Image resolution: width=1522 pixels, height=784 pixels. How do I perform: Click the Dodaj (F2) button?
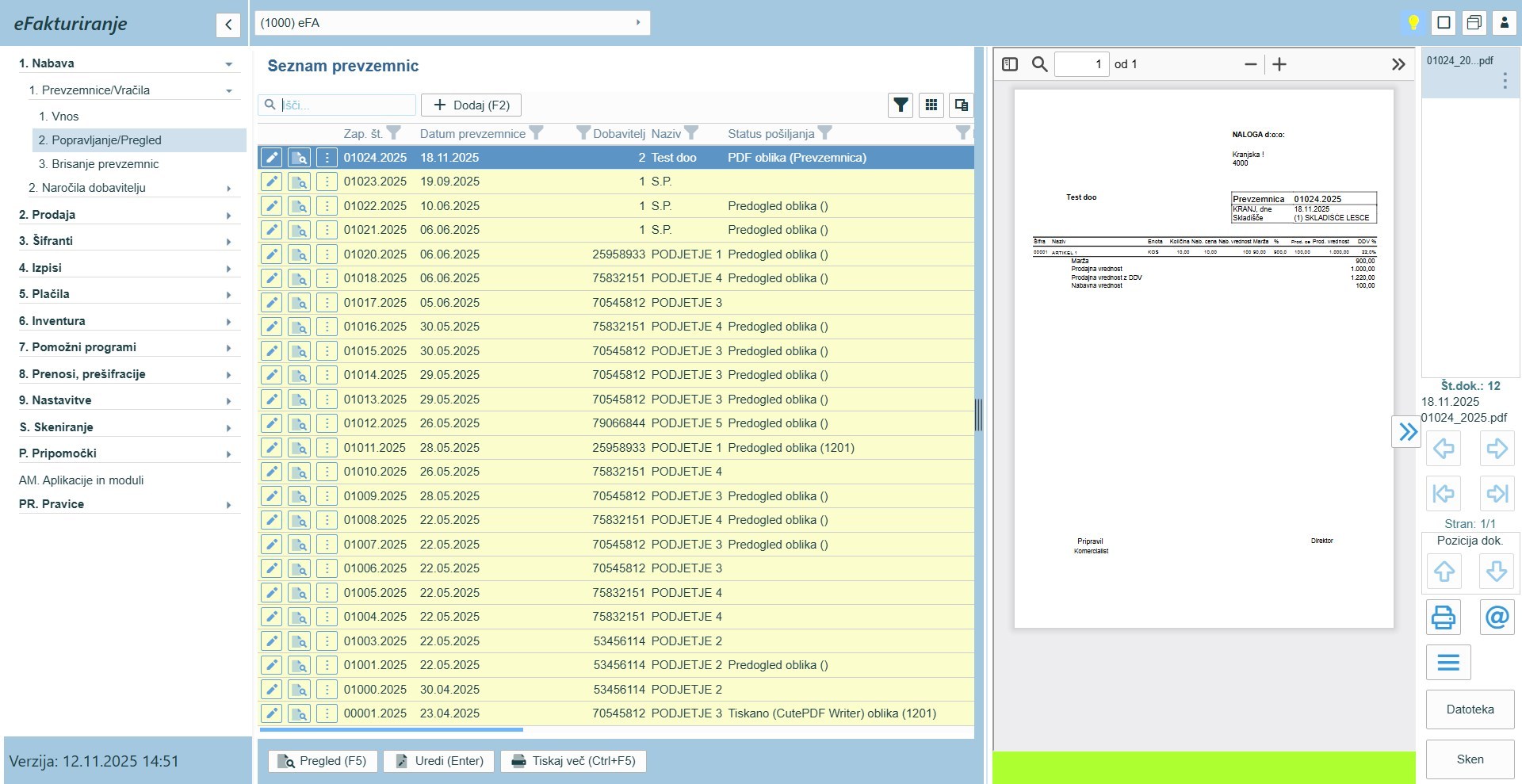click(471, 105)
